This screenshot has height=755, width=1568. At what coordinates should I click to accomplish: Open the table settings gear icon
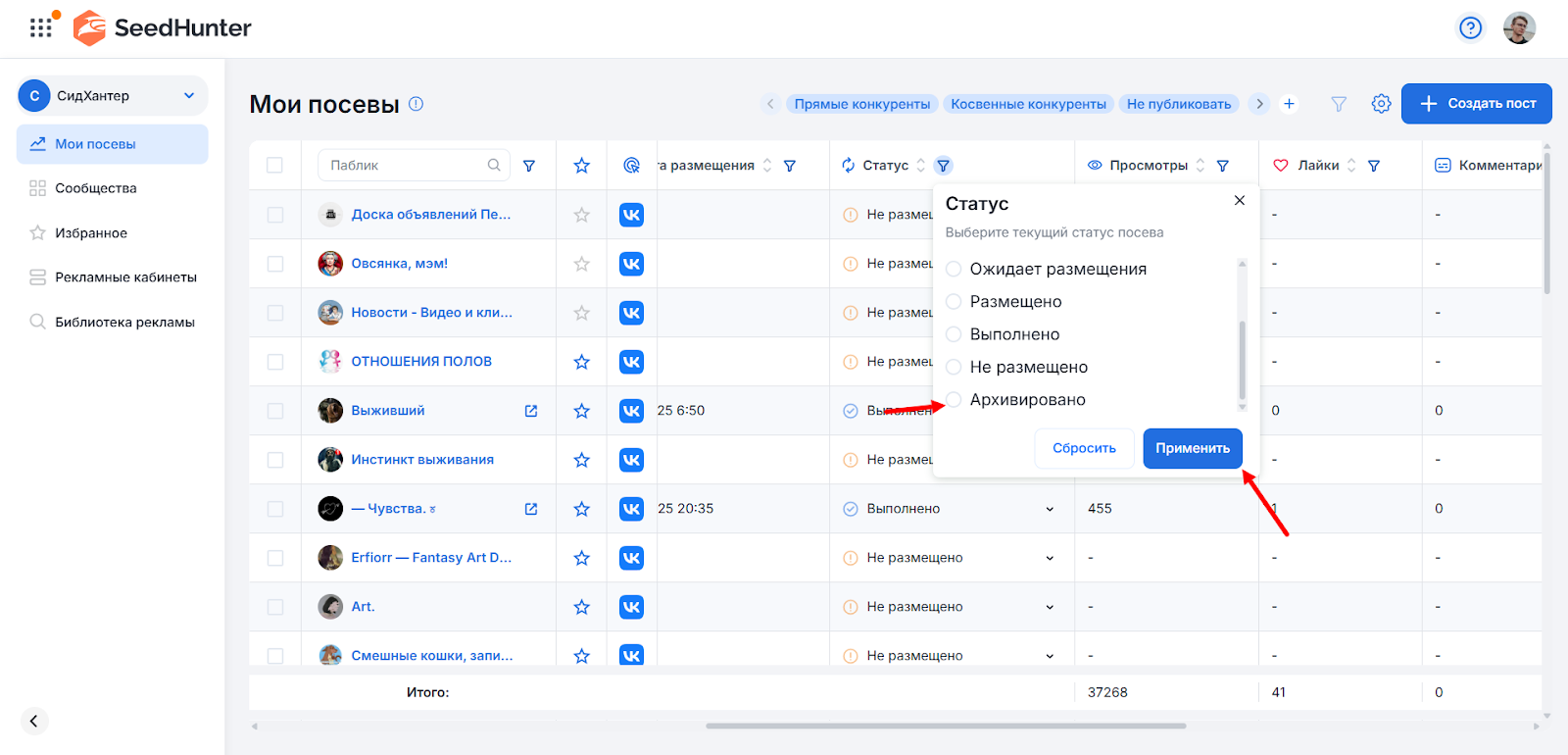click(x=1381, y=104)
